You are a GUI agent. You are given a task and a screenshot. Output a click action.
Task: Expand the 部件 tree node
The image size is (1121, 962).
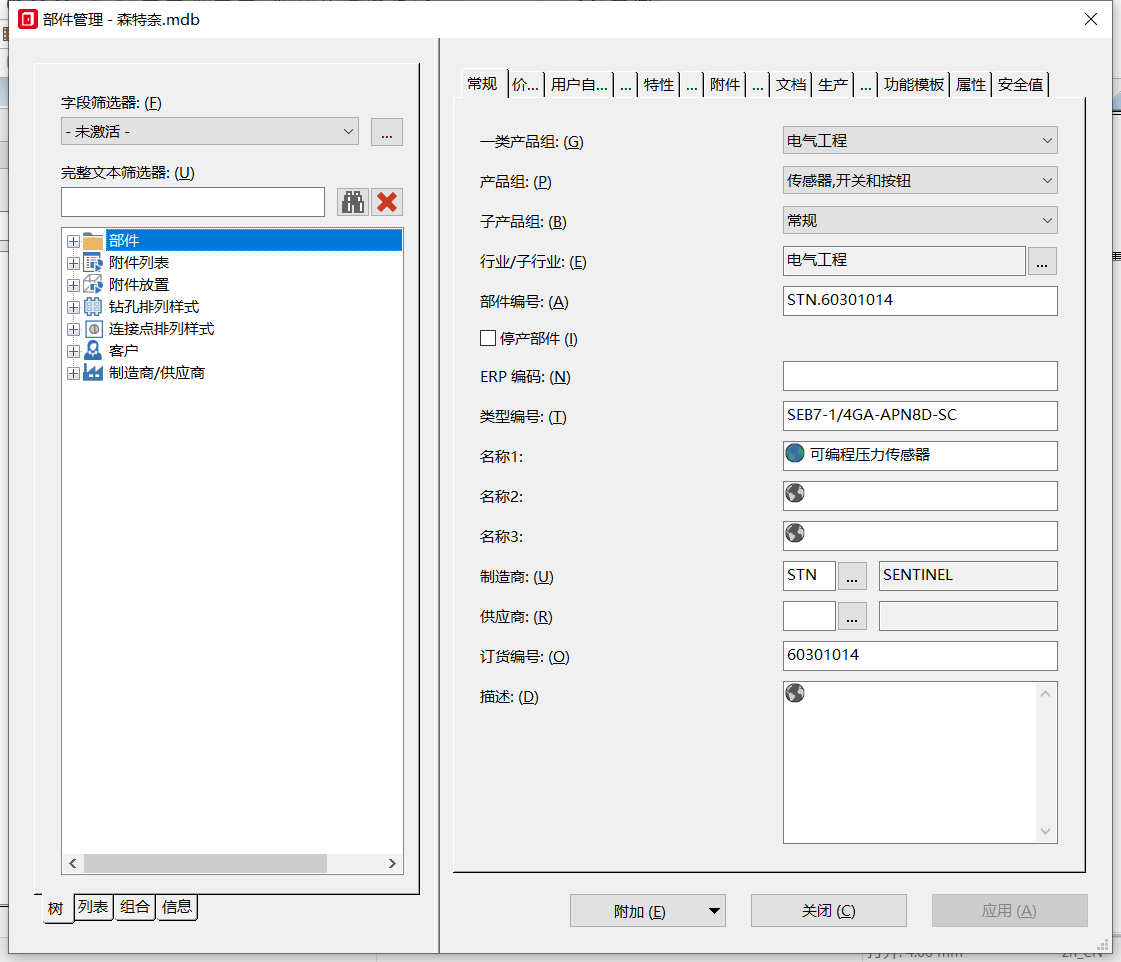pyautogui.click(x=73, y=242)
